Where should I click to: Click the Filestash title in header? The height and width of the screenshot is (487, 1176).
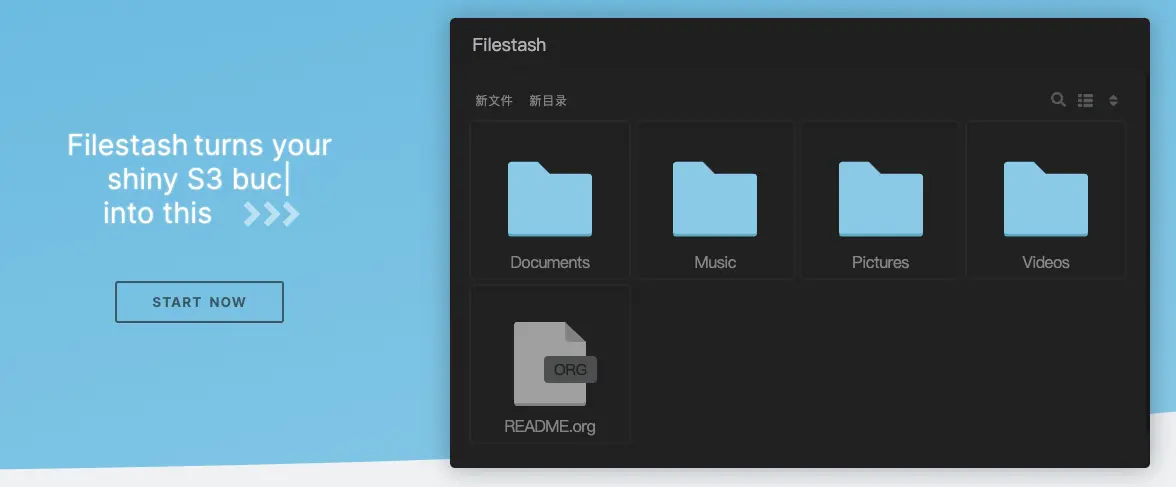(509, 45)
